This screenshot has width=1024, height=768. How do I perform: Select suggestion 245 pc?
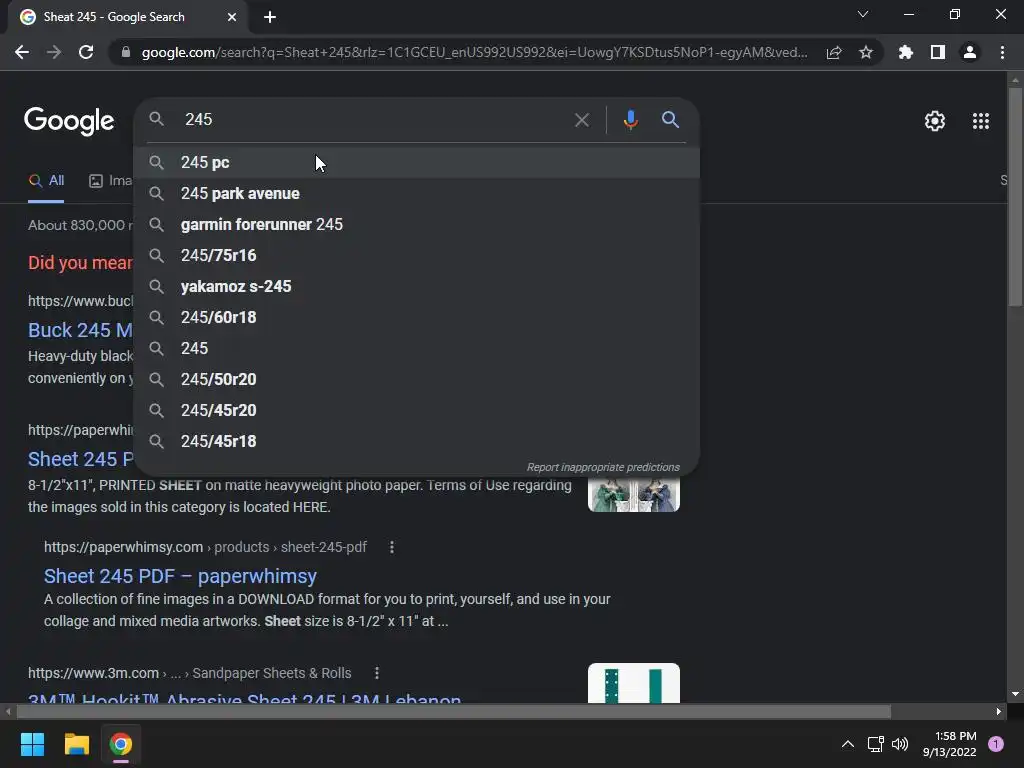coord(417,163)
